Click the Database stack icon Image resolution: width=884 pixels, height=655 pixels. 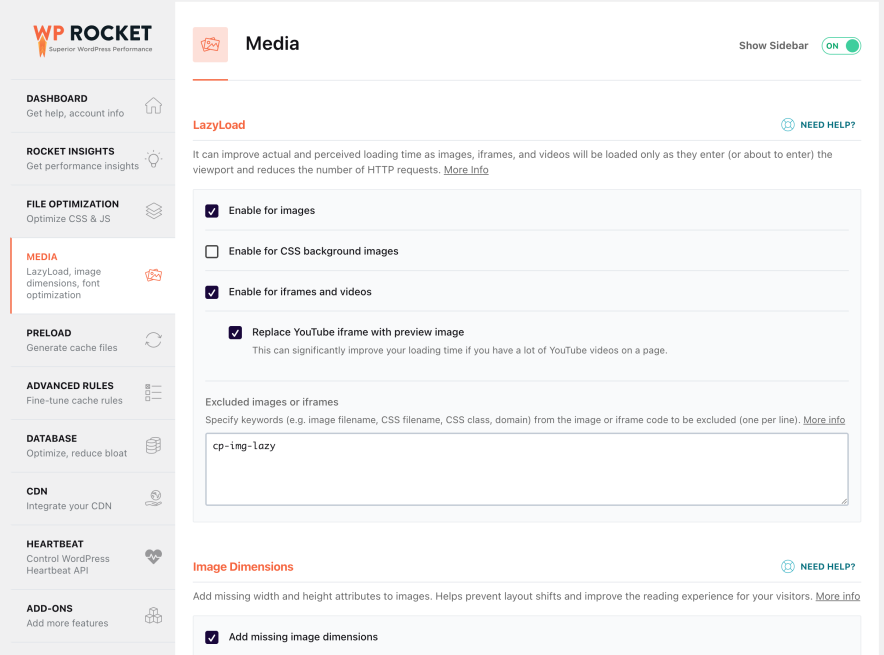pyautogui.click(x=153, y=446)
